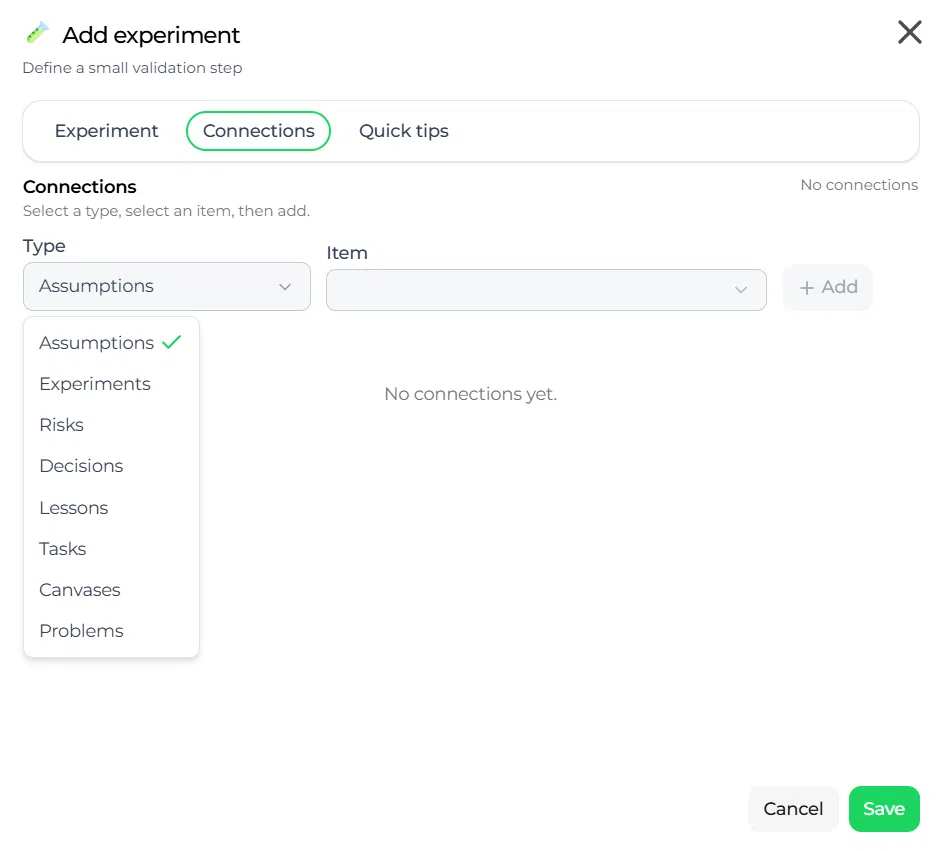The image size is (945, 851).
Task: Select Lessons from the type list
Action: pyautogui.click(x=111, y=508)
